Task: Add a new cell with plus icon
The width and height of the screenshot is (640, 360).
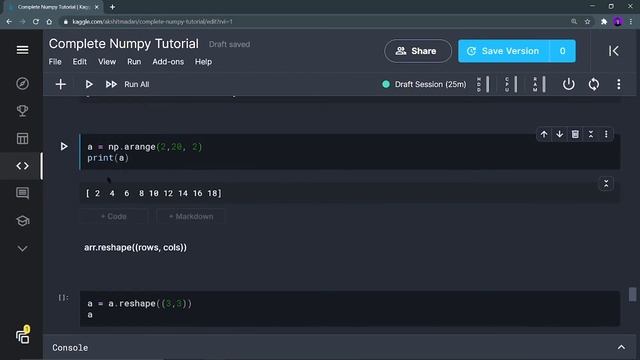Action: [60, 84]
